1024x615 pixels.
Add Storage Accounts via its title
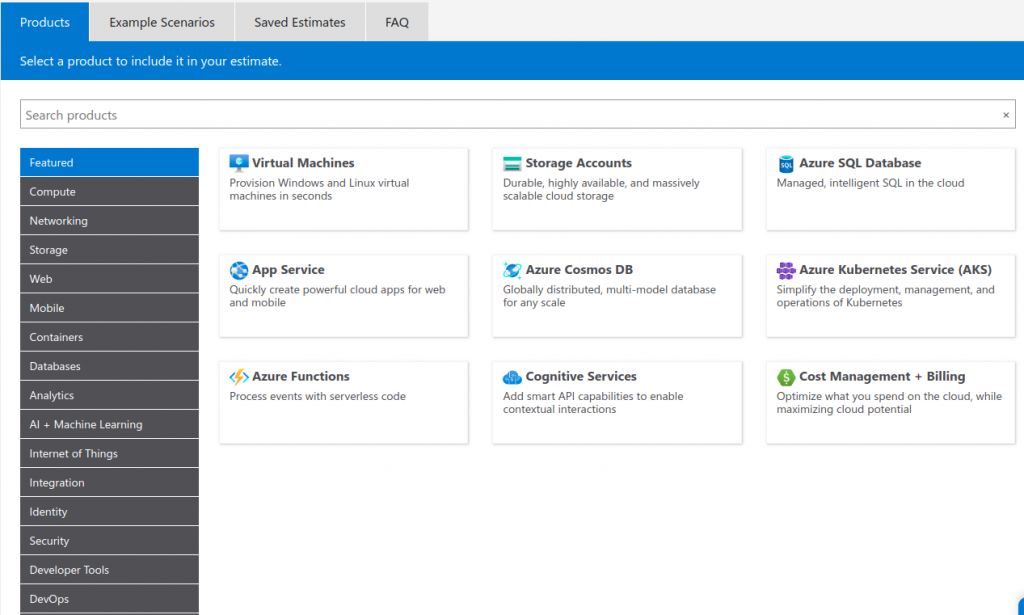pos(579,163)
